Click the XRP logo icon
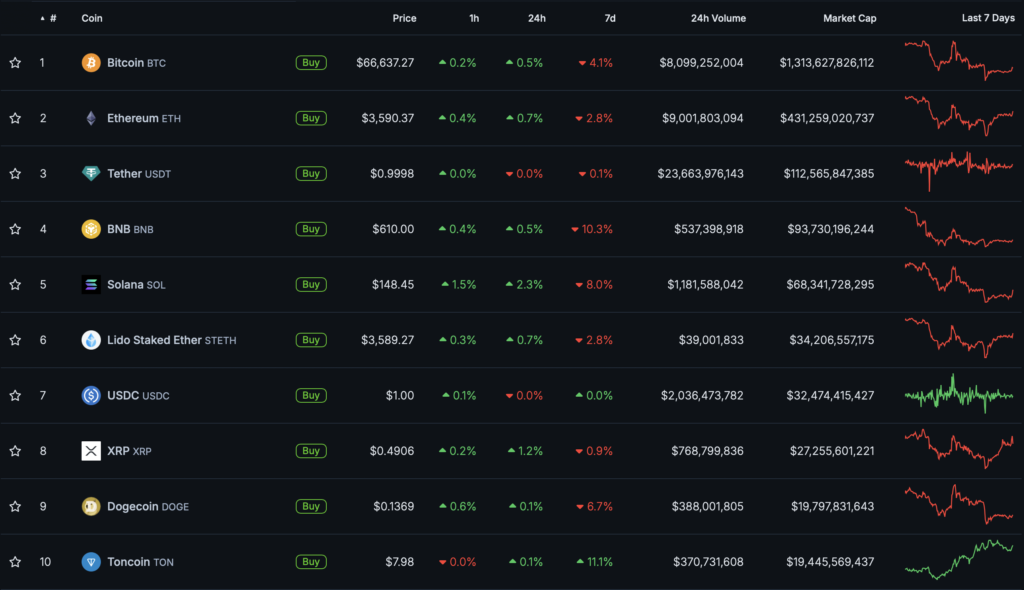Image resolution: width=1024 pixels, height=590 pixels. 91,451
